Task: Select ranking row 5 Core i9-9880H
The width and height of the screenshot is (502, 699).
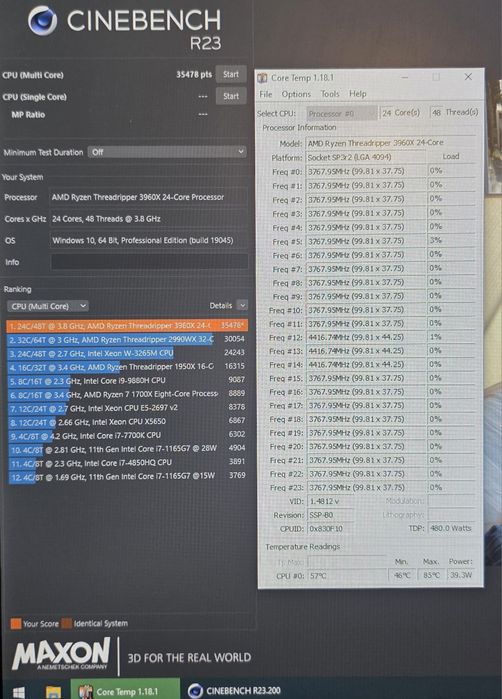Action: point(127,380)
